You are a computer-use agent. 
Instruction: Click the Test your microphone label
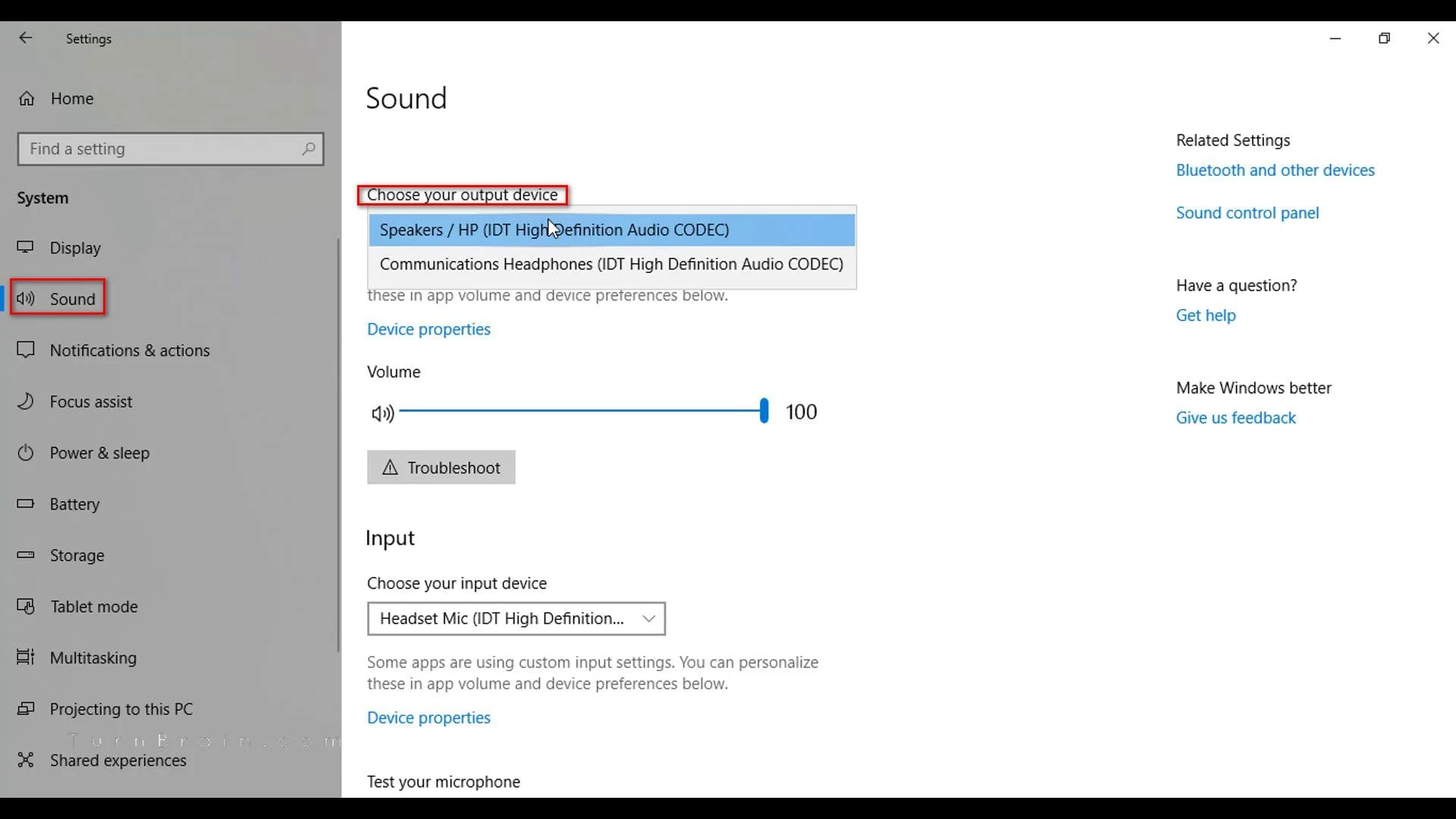tap(444, 782)
